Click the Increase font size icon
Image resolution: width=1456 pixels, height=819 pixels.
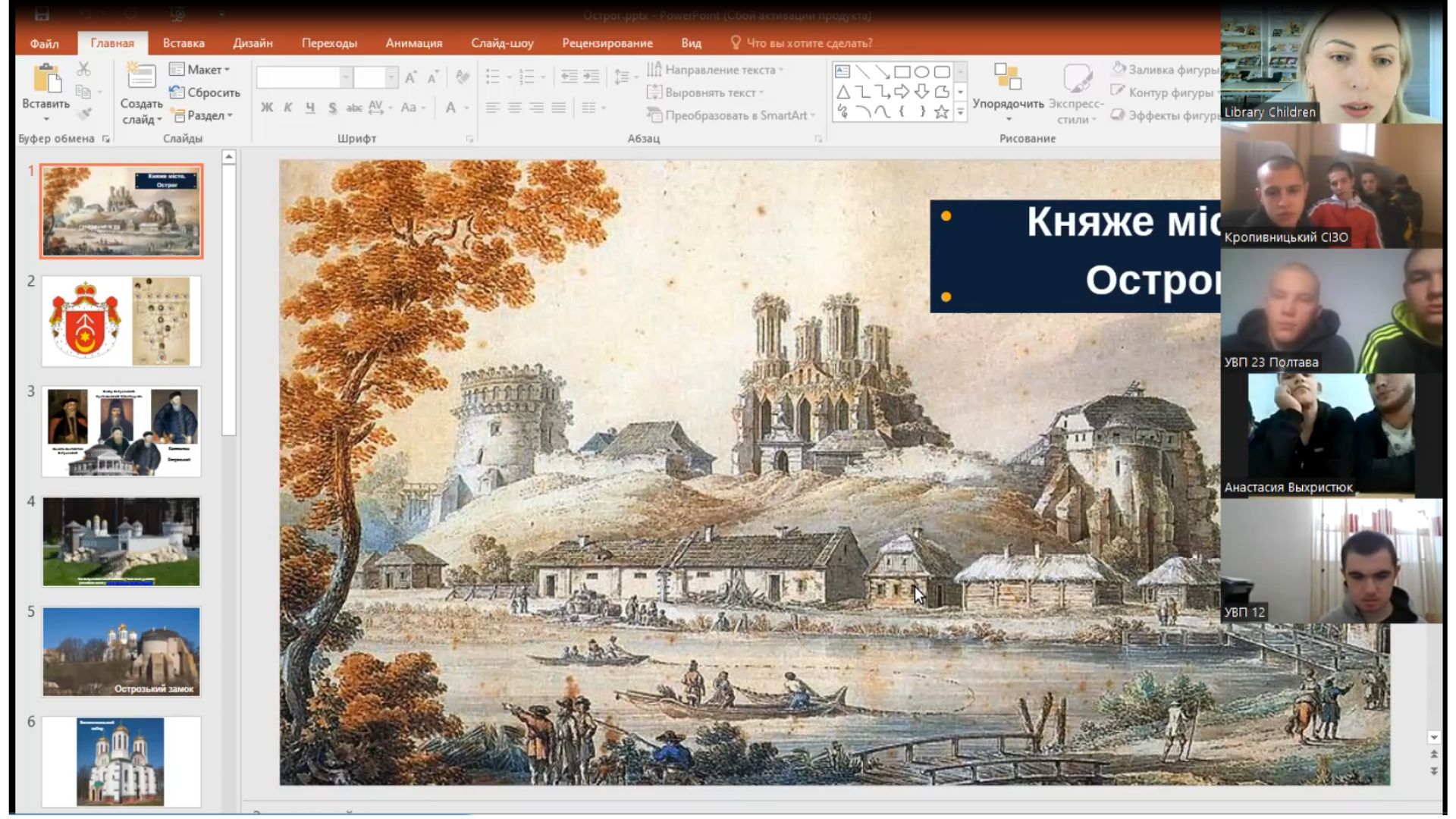410,77
